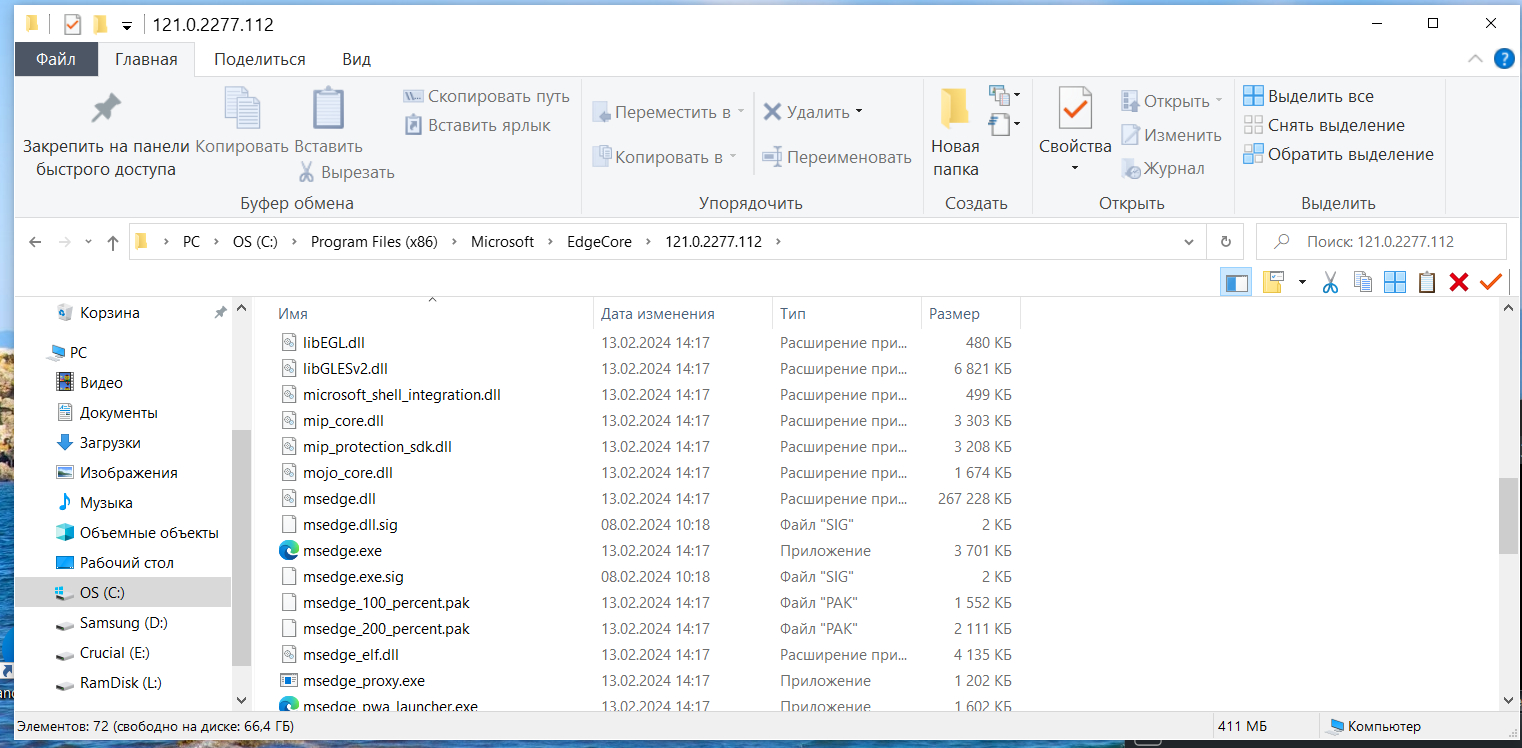Click the ribbon Копировать button
The width and height of the screenshot is (1522, 748).
pos(242,121)
